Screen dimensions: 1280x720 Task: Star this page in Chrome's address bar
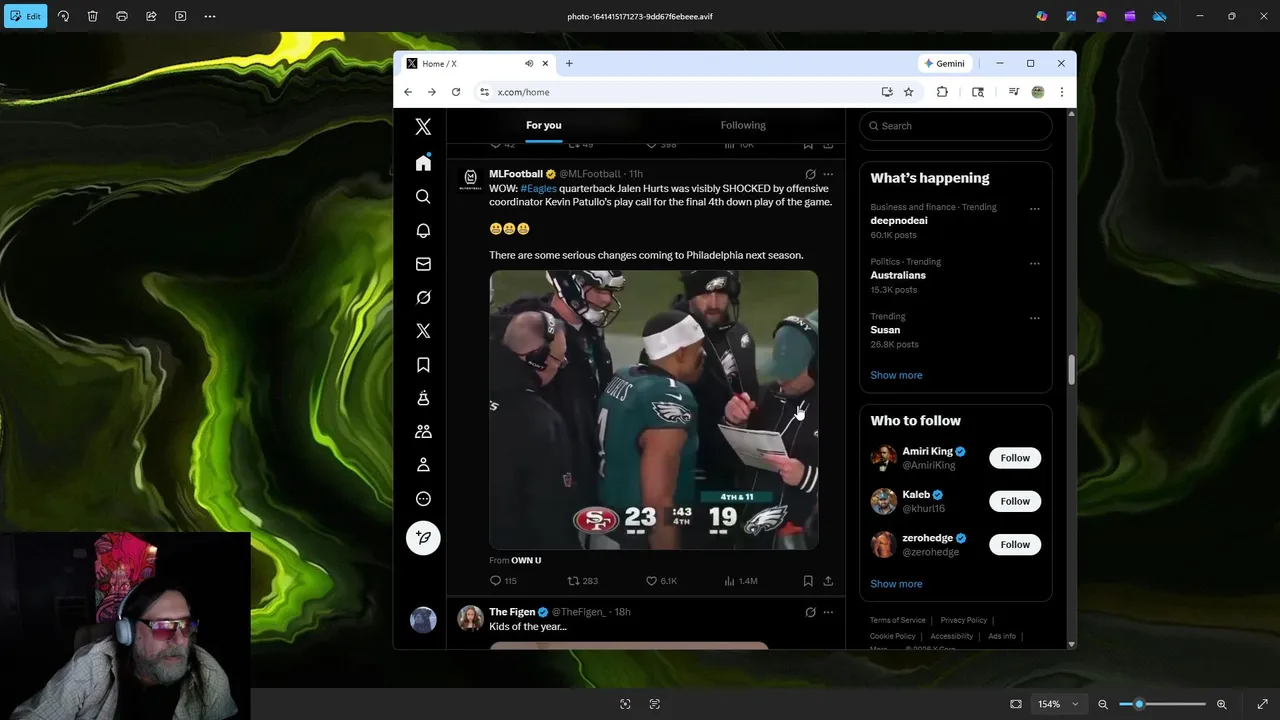(x=908, y=92)
